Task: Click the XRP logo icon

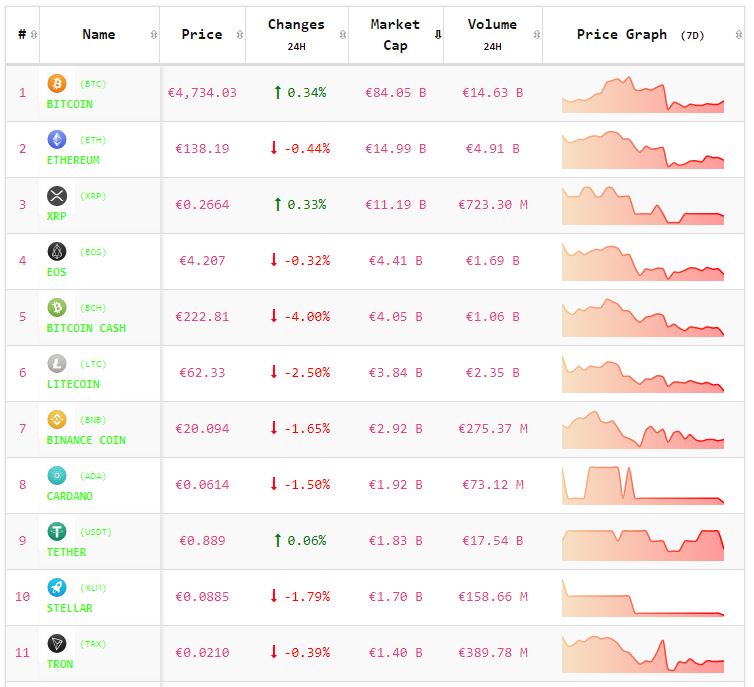Action: click(x=57, y=196)
